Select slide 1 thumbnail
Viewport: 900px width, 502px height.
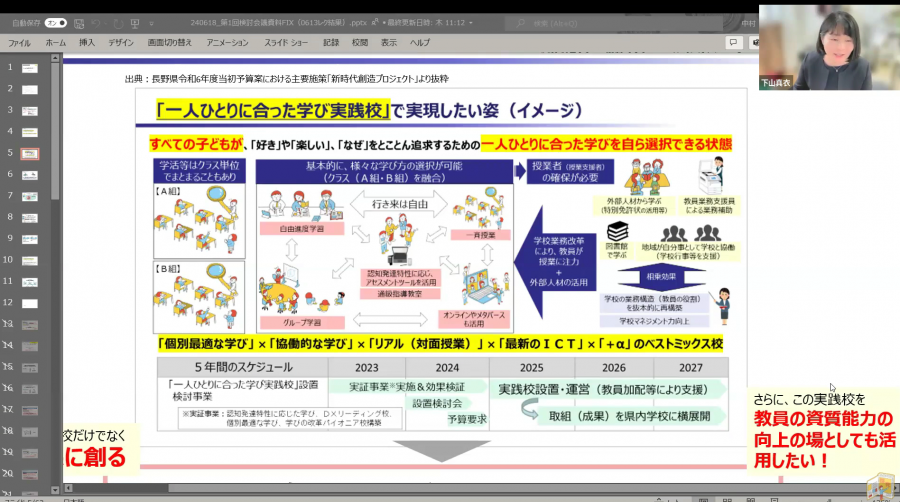30,68
